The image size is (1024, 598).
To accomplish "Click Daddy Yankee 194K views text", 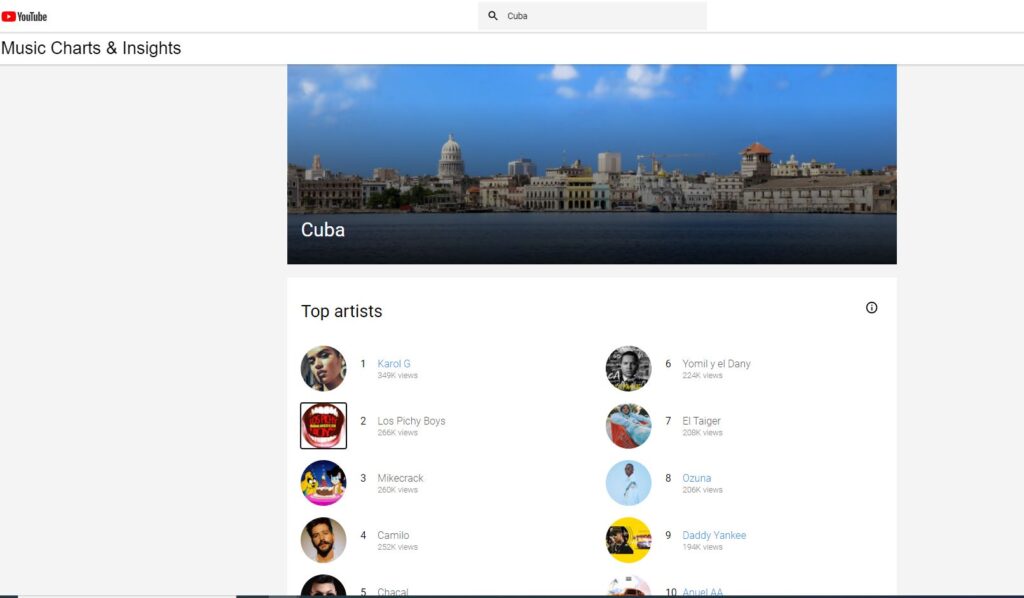I will [702, 547].
